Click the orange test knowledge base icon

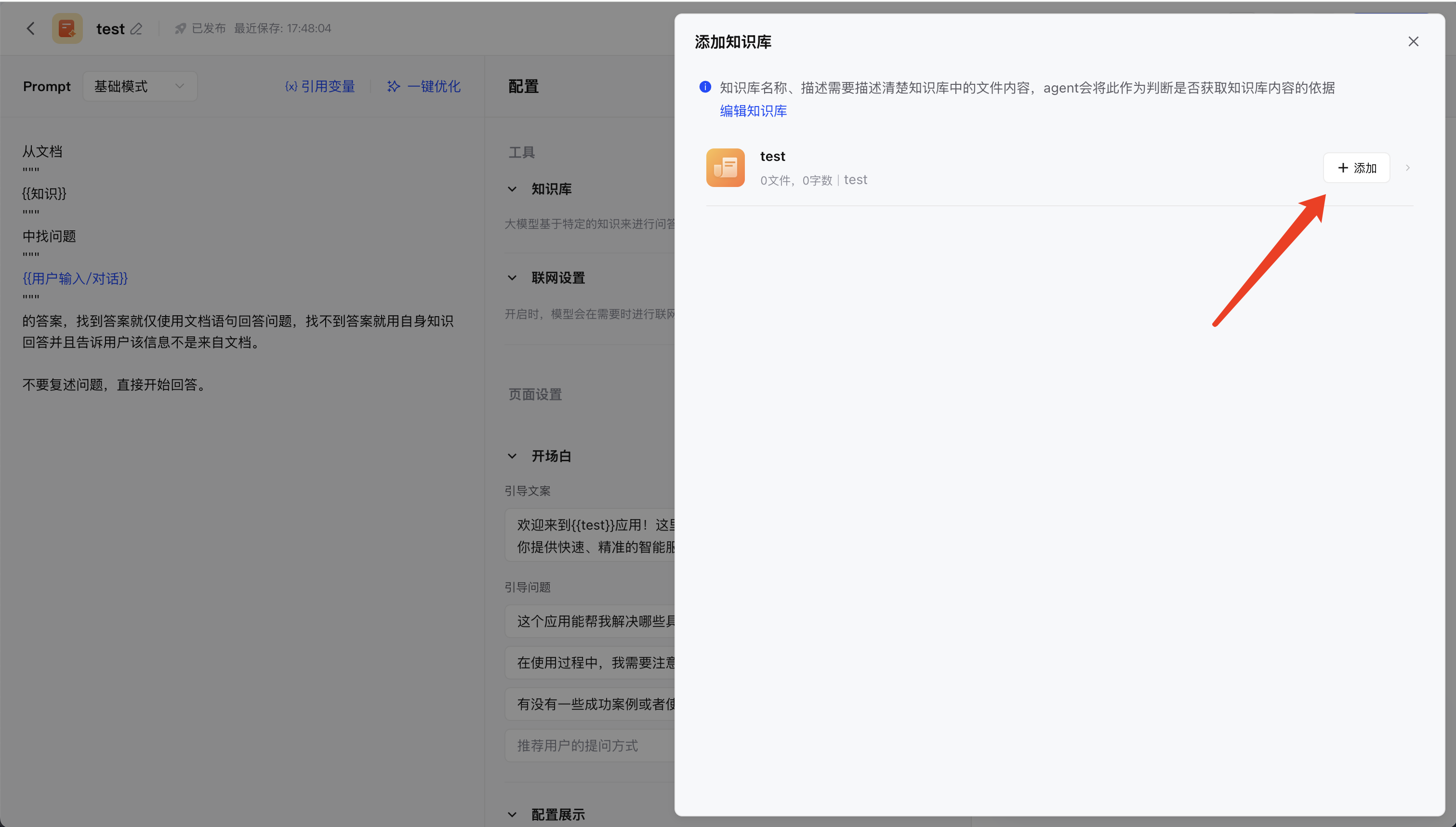click(725, 167)
